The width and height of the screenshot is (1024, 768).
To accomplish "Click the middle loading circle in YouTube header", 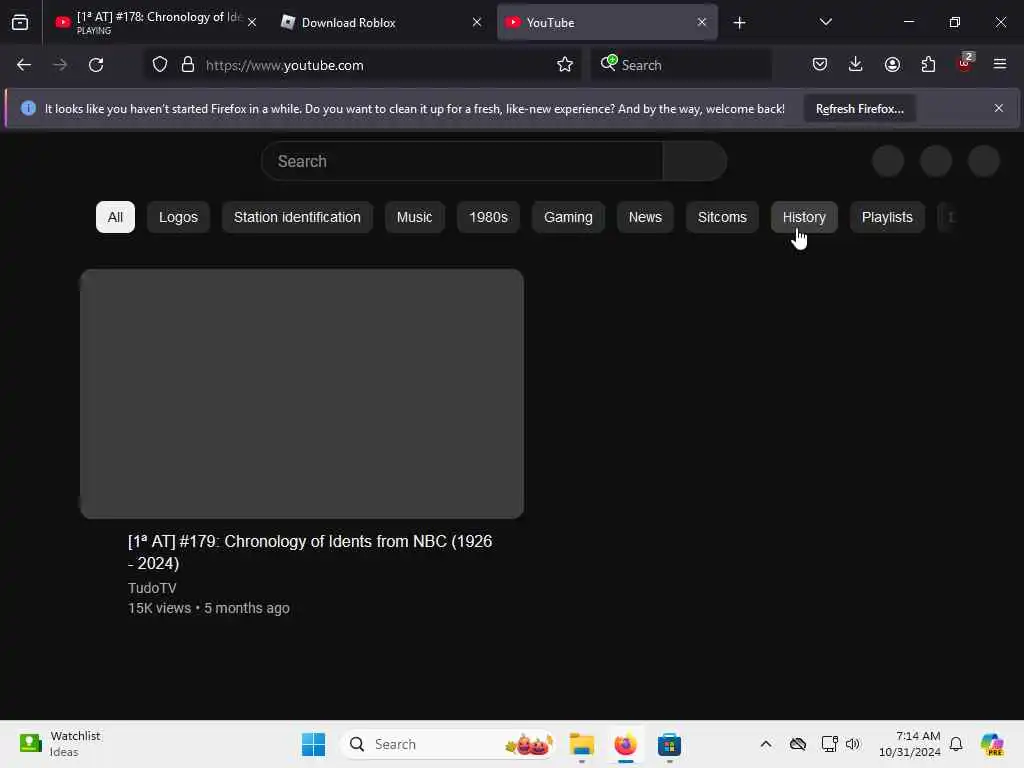I will (x=936, y=161).
